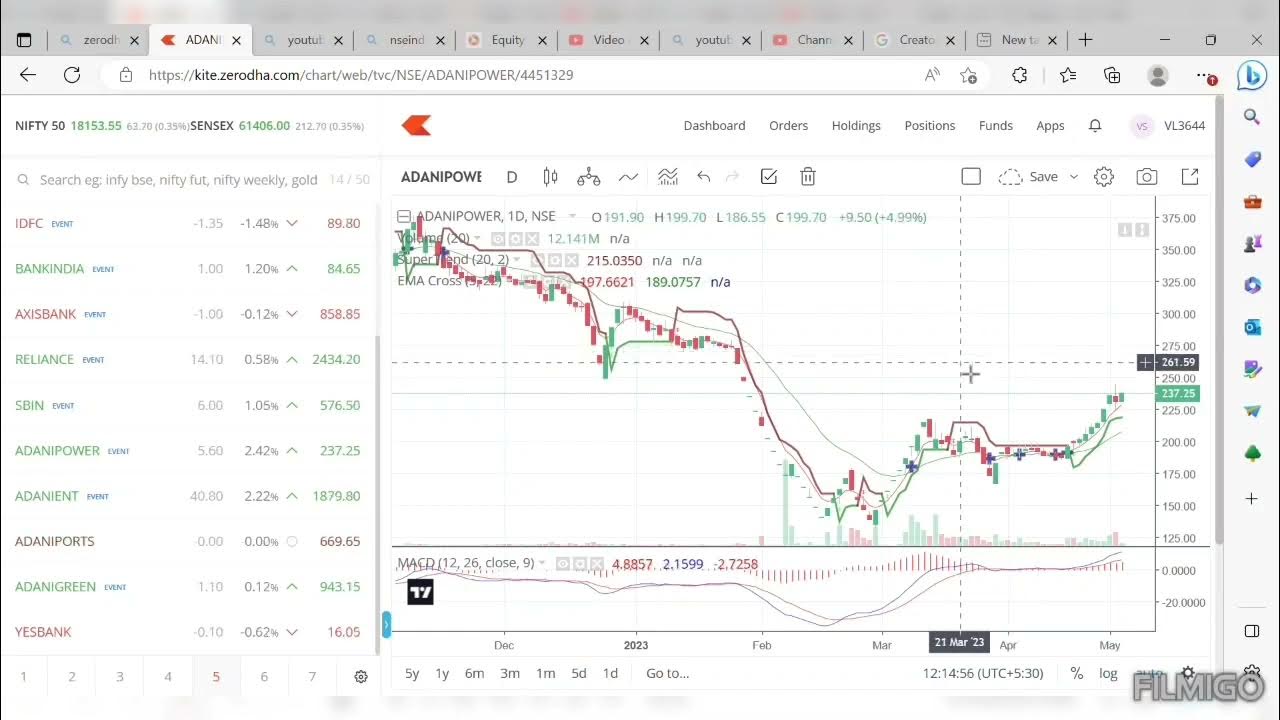Open Apps menu
The width and height of the screenshot is (1280, 720).
tap(1050, 126)
